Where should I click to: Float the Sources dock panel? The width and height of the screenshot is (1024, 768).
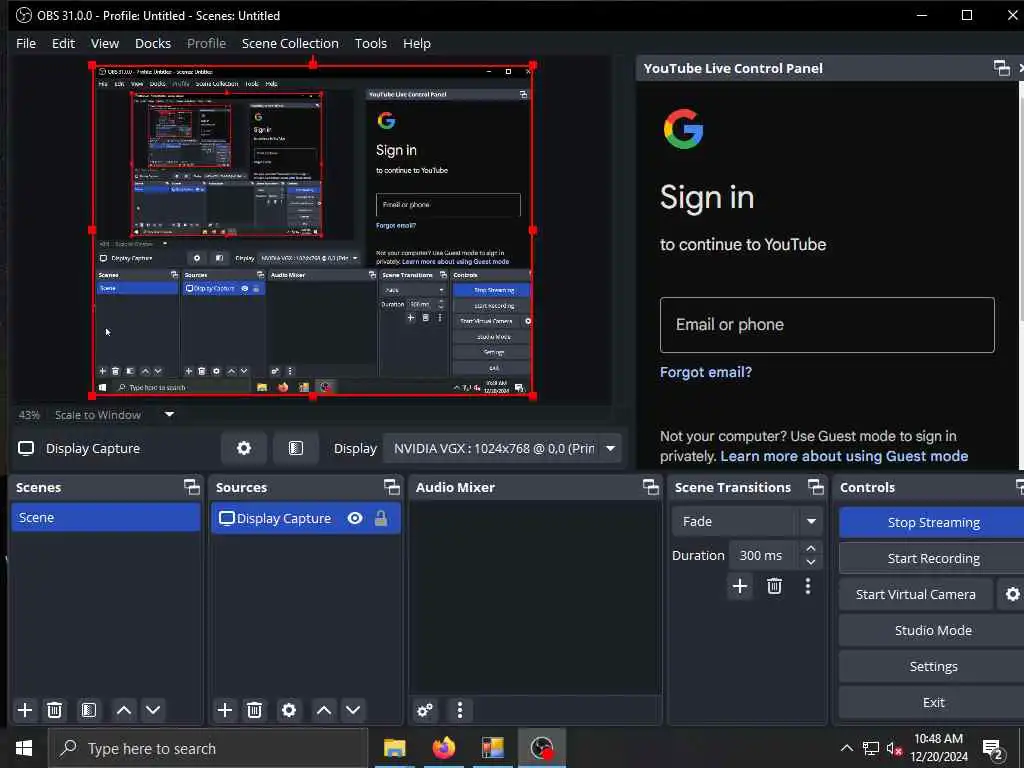pos(391,487)
